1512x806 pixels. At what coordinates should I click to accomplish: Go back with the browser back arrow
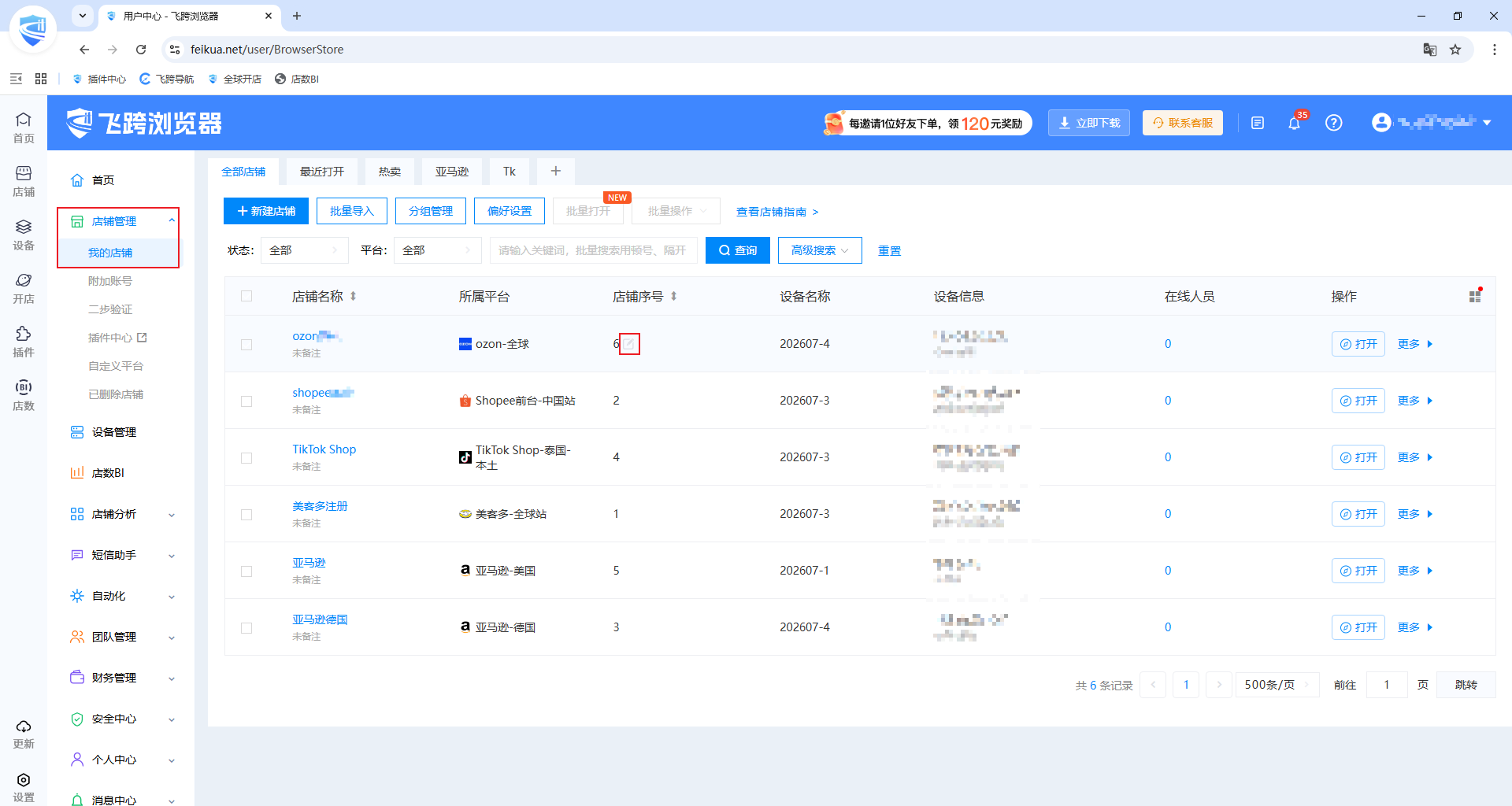[x=84, y=50]
